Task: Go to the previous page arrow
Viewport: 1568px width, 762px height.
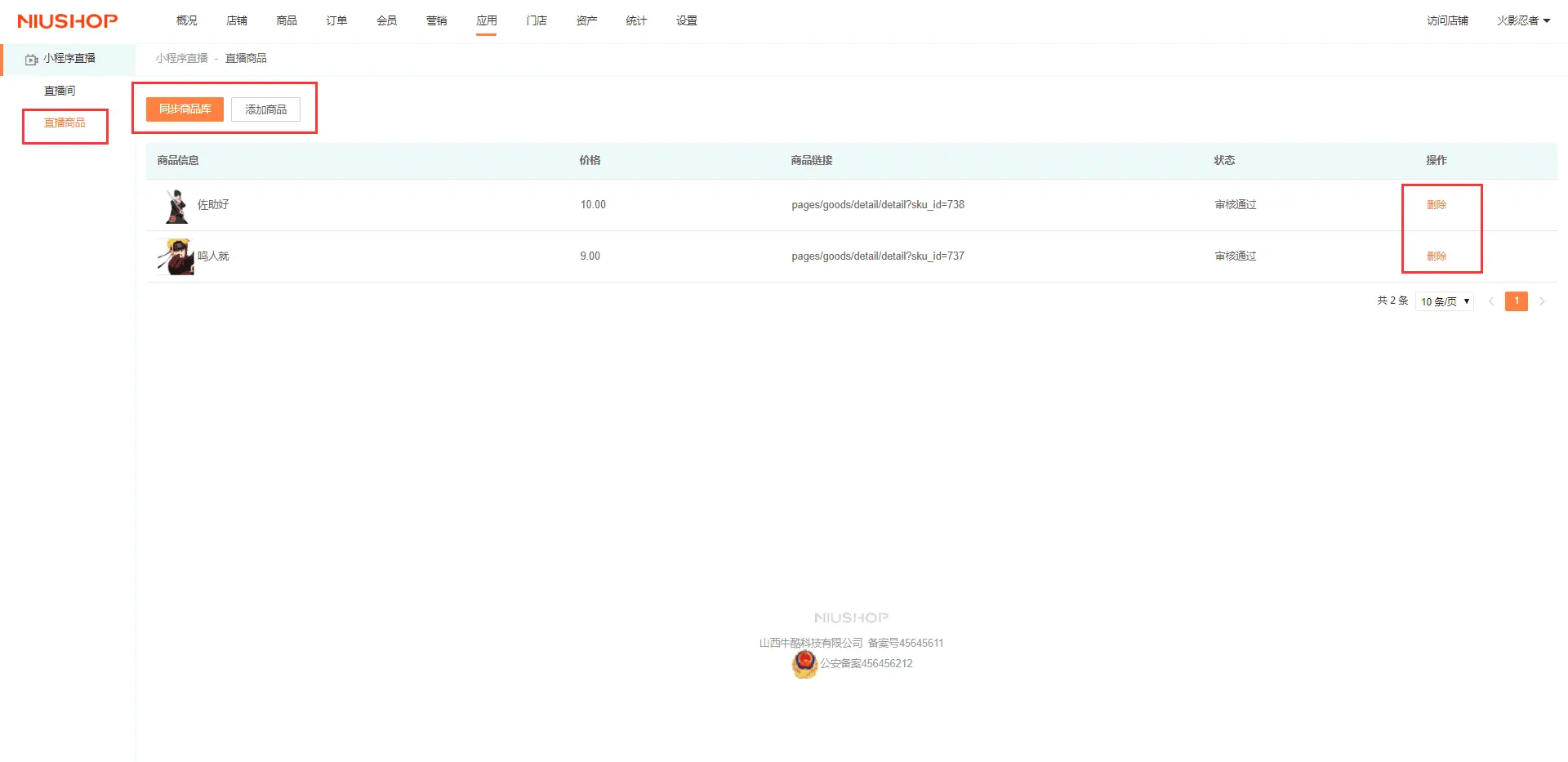Action: coord(1491,301)
